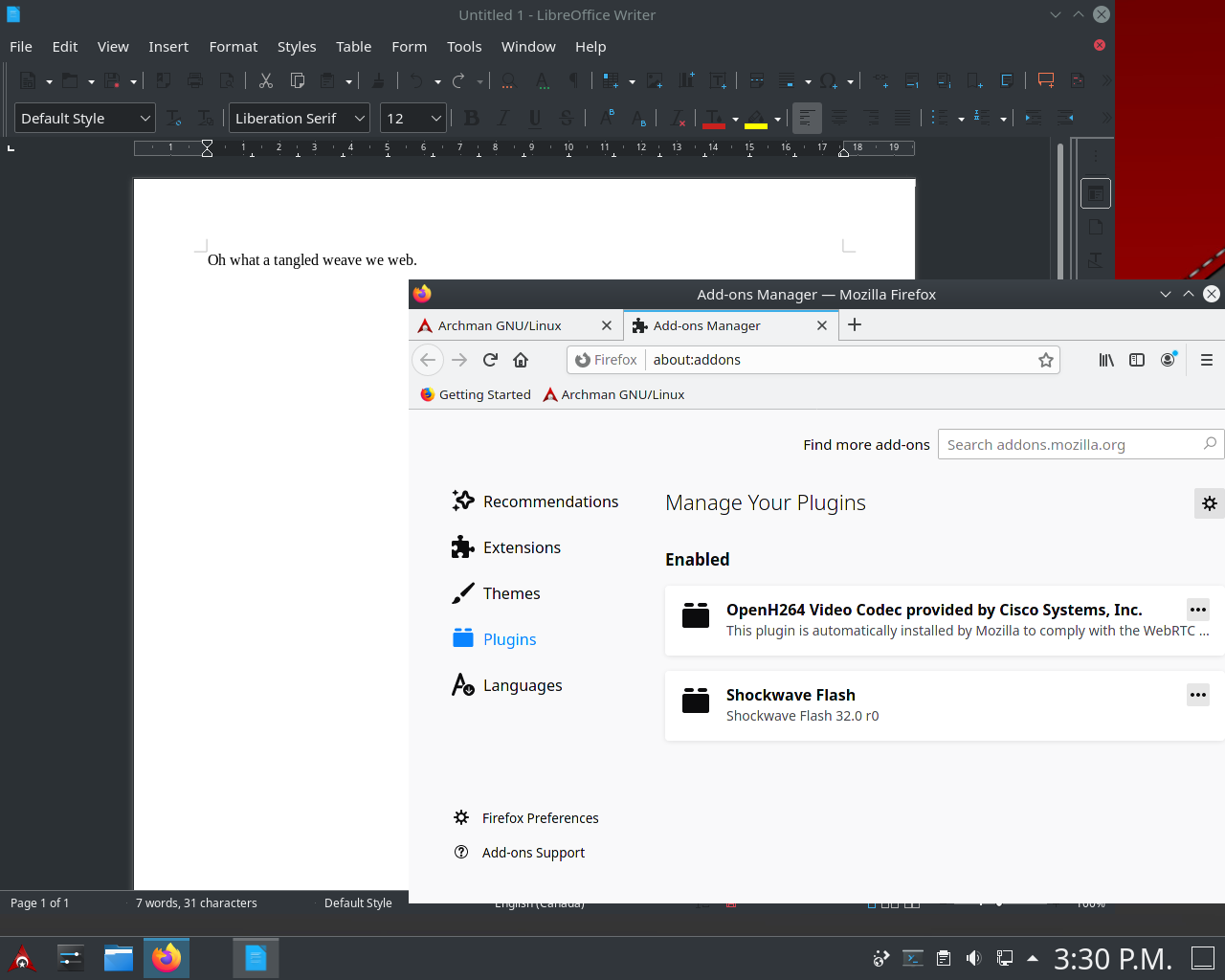
Task: Open Themes section in Add-ons Manager
Action: (496, 593)
